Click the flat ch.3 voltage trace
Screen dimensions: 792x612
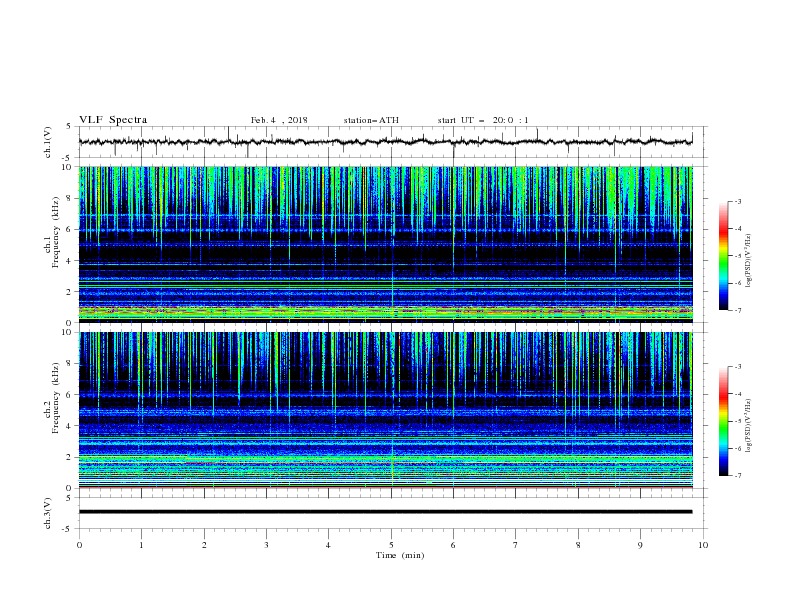click(x=385, y=512)
